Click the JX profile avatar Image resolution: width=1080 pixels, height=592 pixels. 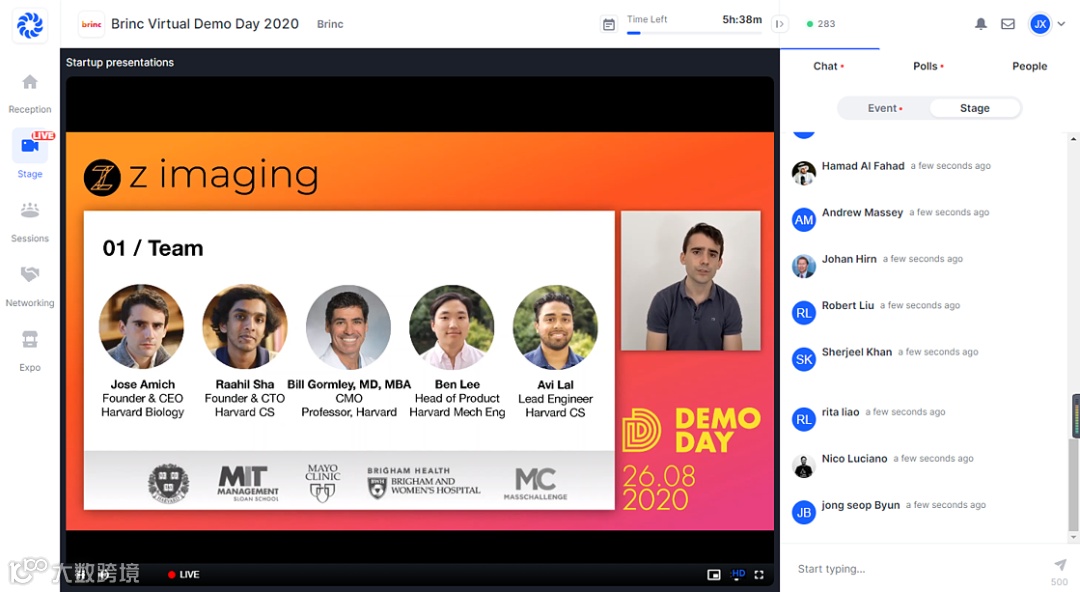tap(1040, 24)
